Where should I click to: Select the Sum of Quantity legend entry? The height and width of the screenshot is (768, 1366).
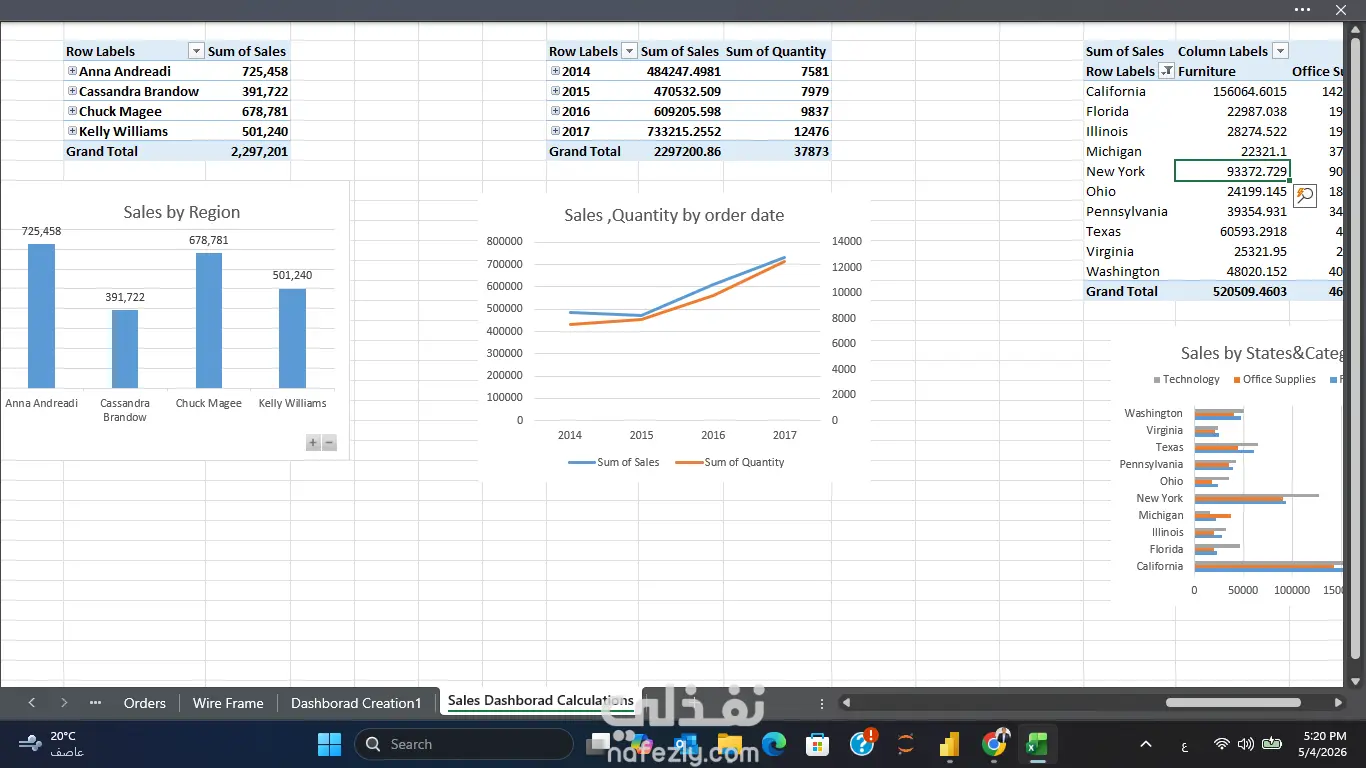pos(730,462)
